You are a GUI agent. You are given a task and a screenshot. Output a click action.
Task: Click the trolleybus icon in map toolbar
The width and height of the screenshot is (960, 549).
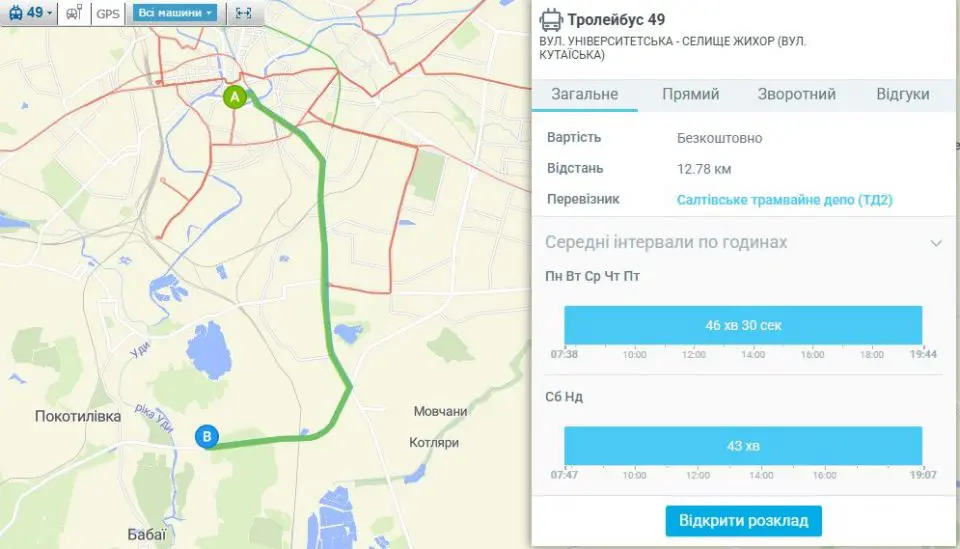tap(17, 13)
